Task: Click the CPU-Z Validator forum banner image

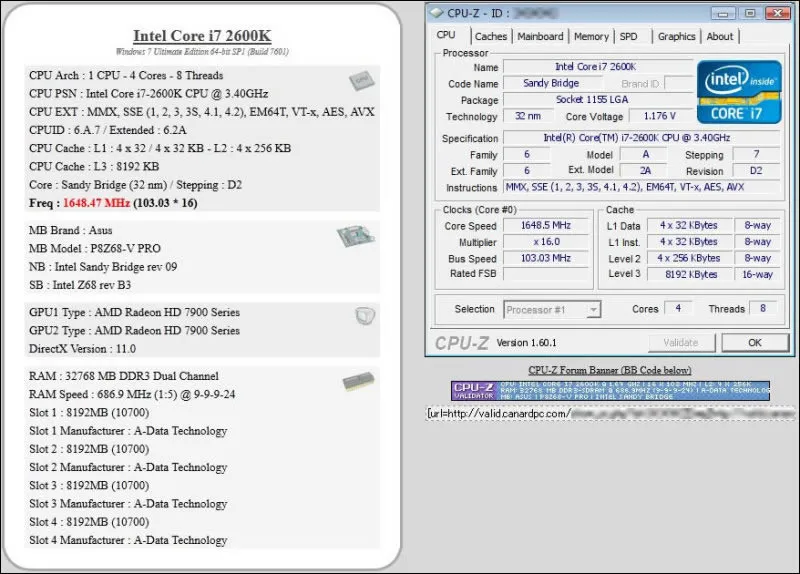Action: (x=610, y=390)
